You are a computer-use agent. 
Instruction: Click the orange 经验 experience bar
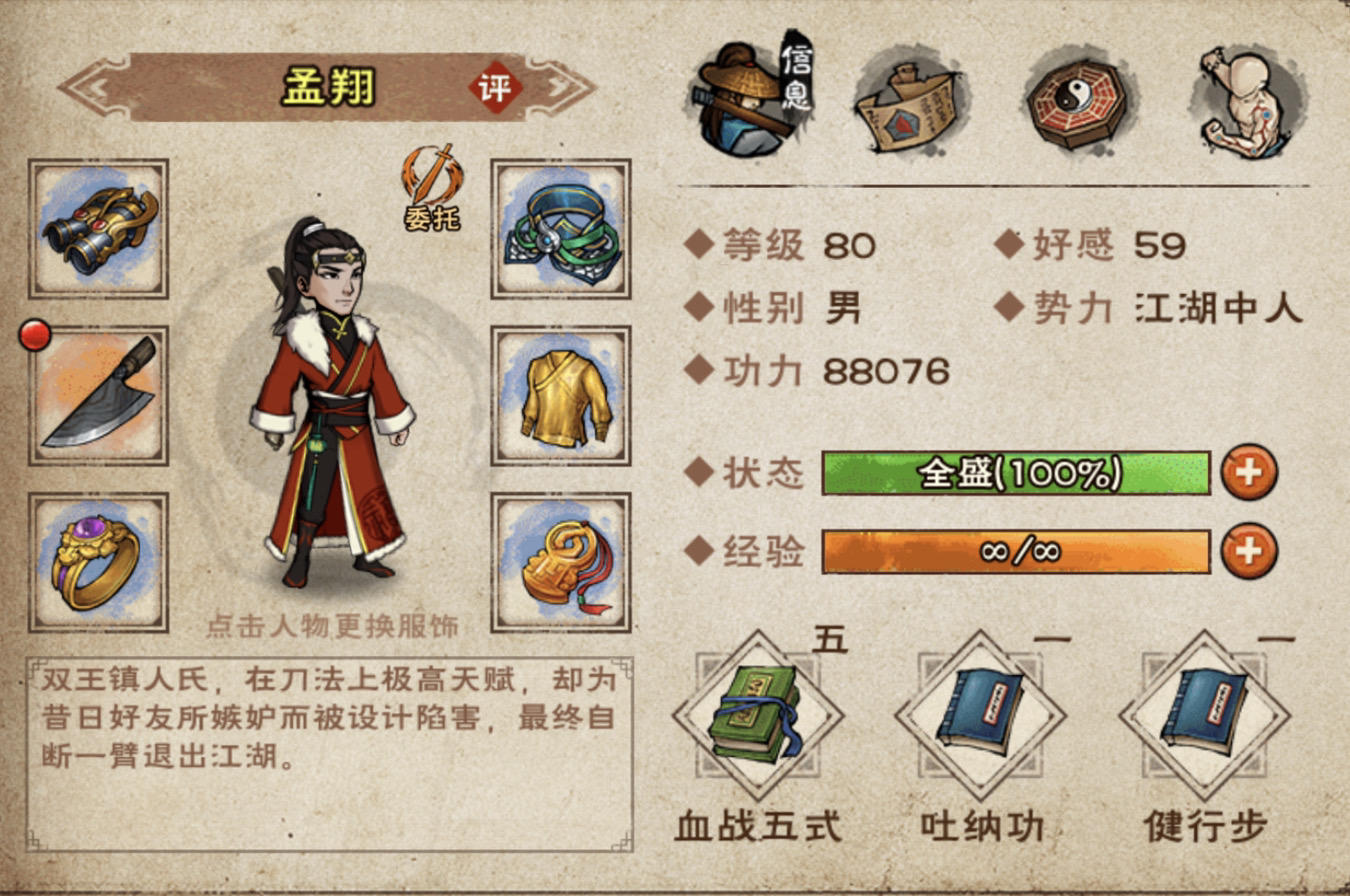point(1016,552)
